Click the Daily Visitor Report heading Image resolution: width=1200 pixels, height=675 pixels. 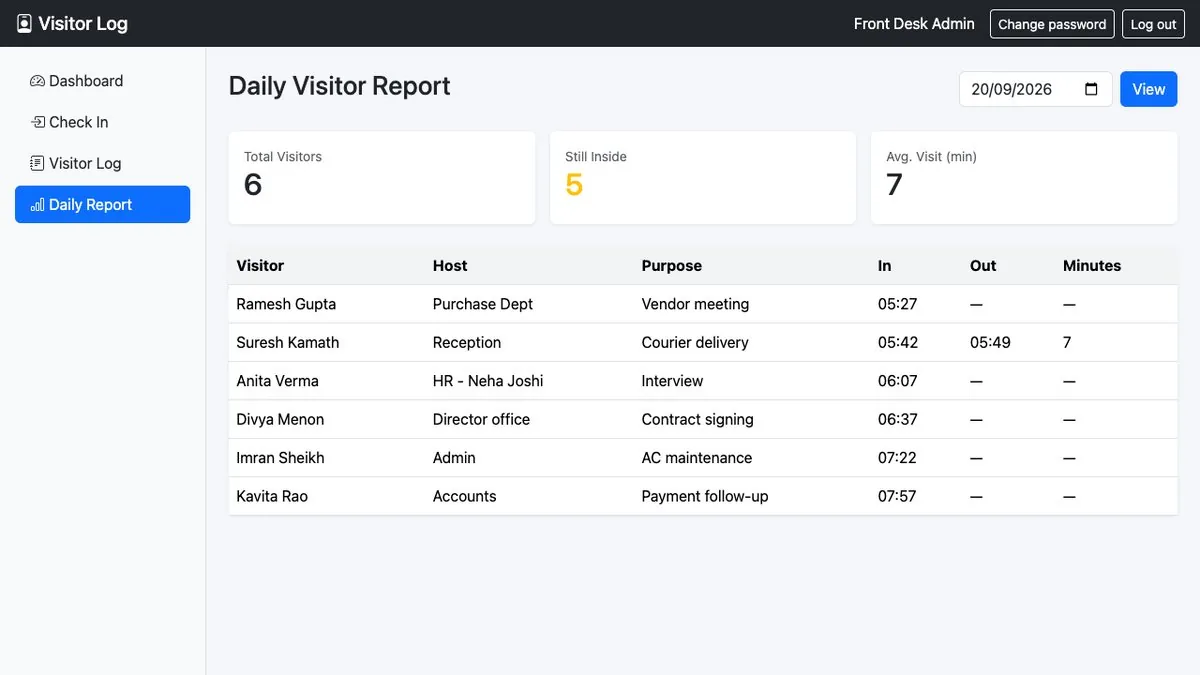(339, 86)
